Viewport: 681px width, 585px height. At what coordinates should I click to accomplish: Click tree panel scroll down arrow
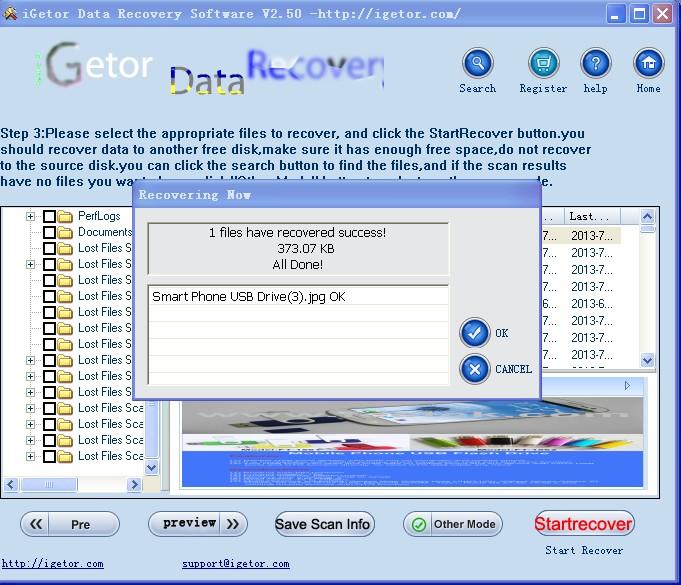[x=151, y=468]
